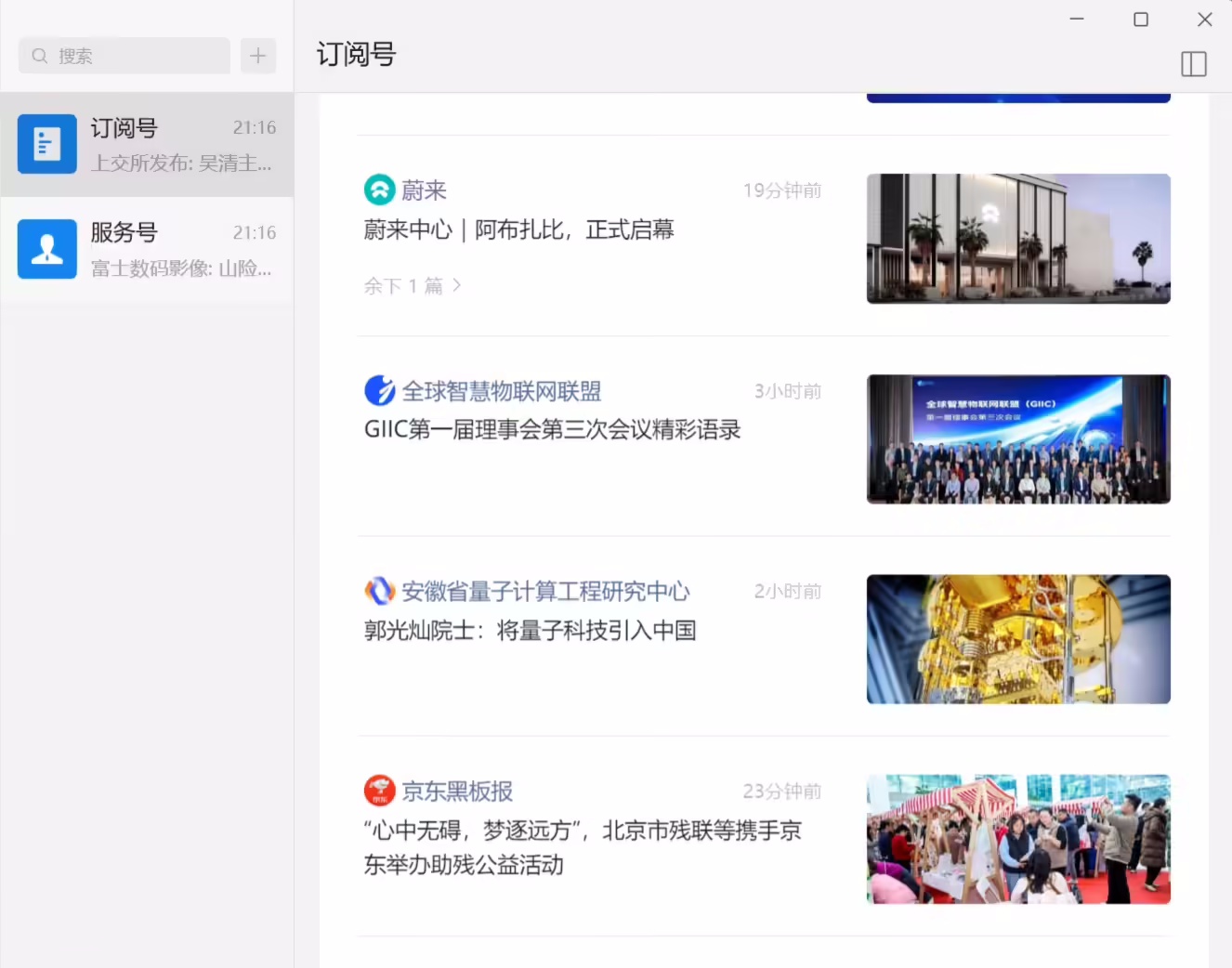Select the 服务号 conversation row
1232x968 pixels.
coord(147,249)
